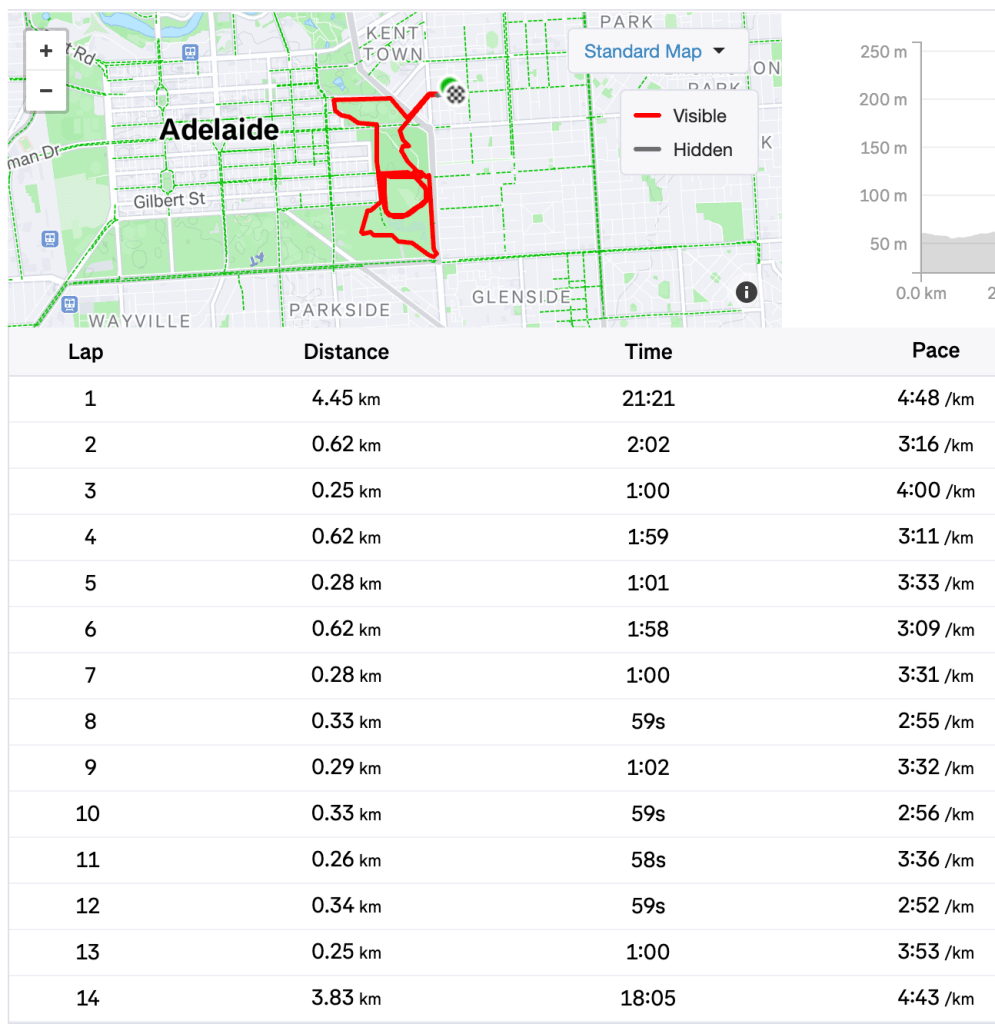Open the Standard Map style dropdown
This screenshot has height=1024, width=995.
click(653, 51)
